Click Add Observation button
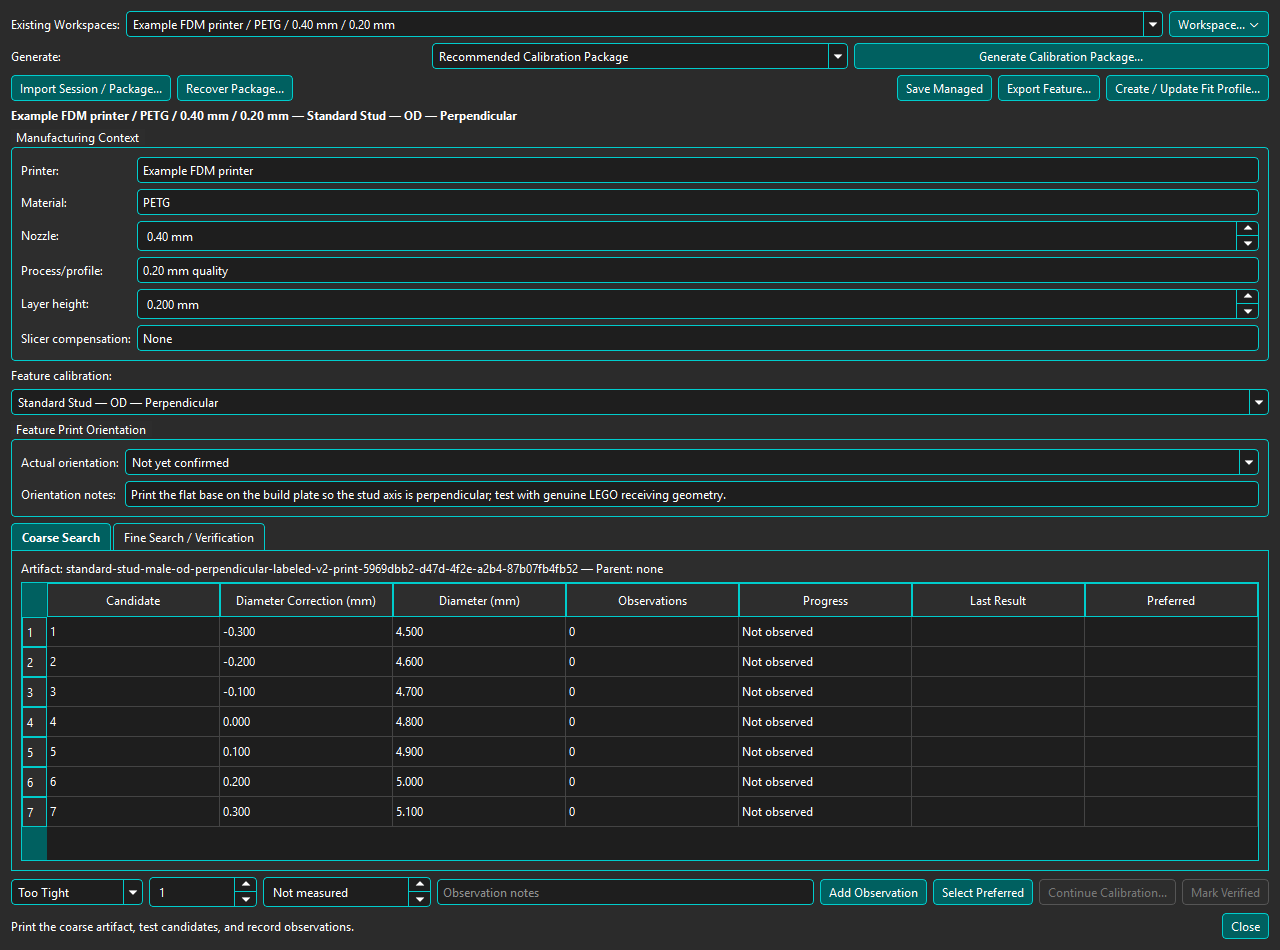This screenshot has width=1280, height=950. click(873, 893)
